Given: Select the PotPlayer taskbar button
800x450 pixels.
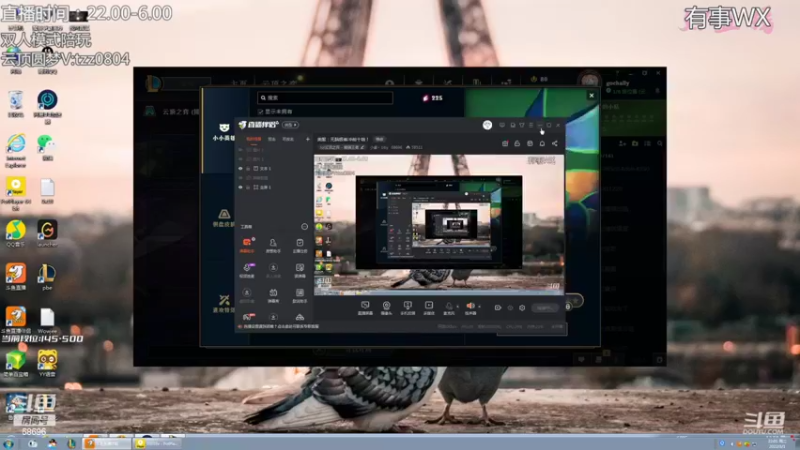Looking at the screenshot, I should [158, 443].
